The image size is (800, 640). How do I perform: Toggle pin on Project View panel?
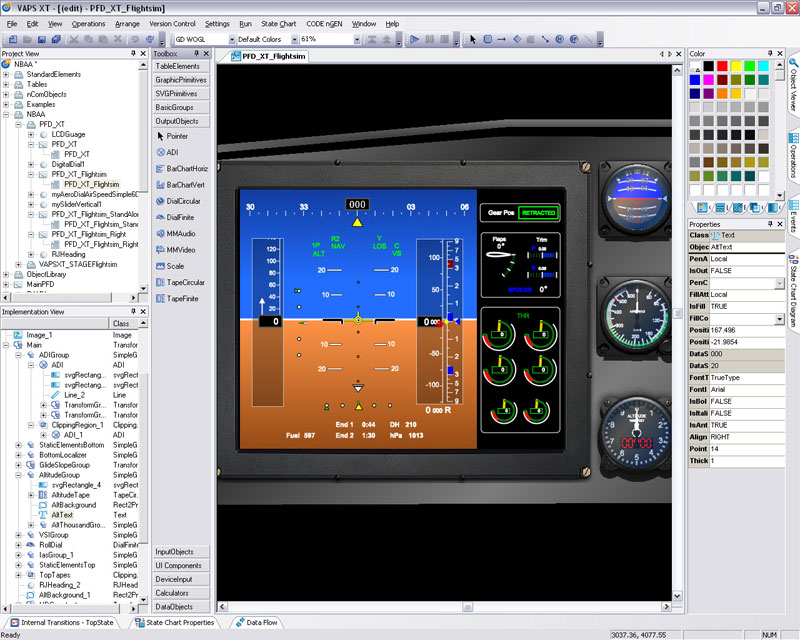(x=133, y=53)
